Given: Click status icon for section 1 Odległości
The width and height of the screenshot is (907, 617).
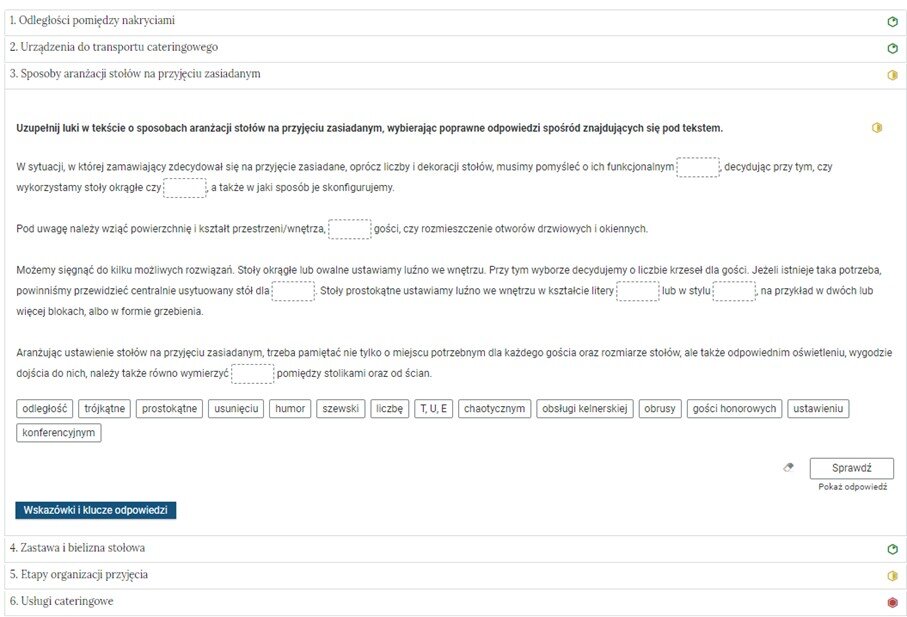Looking at the screenshot, I should tap(892, 21).
